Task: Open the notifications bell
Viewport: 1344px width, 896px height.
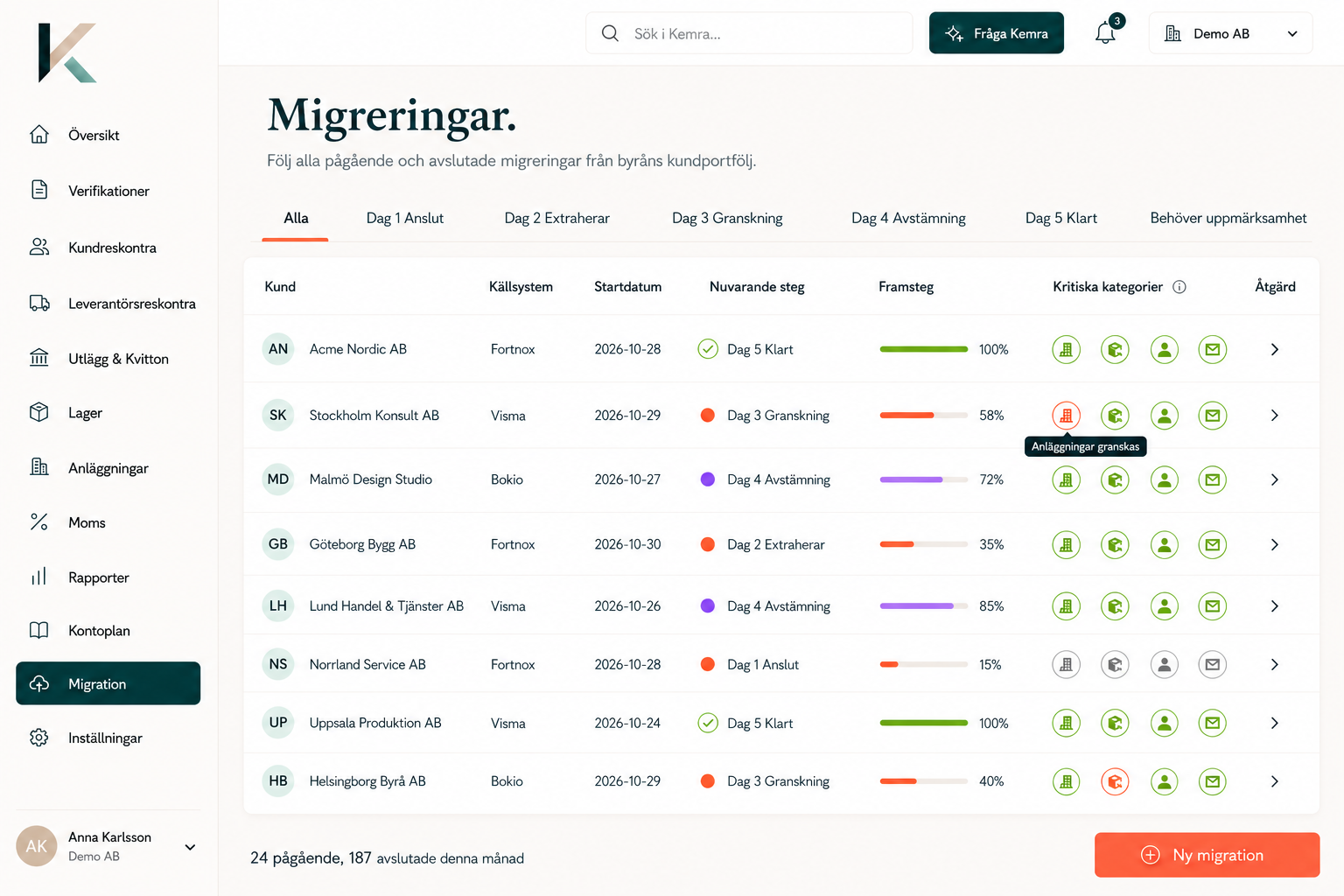Action: (1105, 33)
